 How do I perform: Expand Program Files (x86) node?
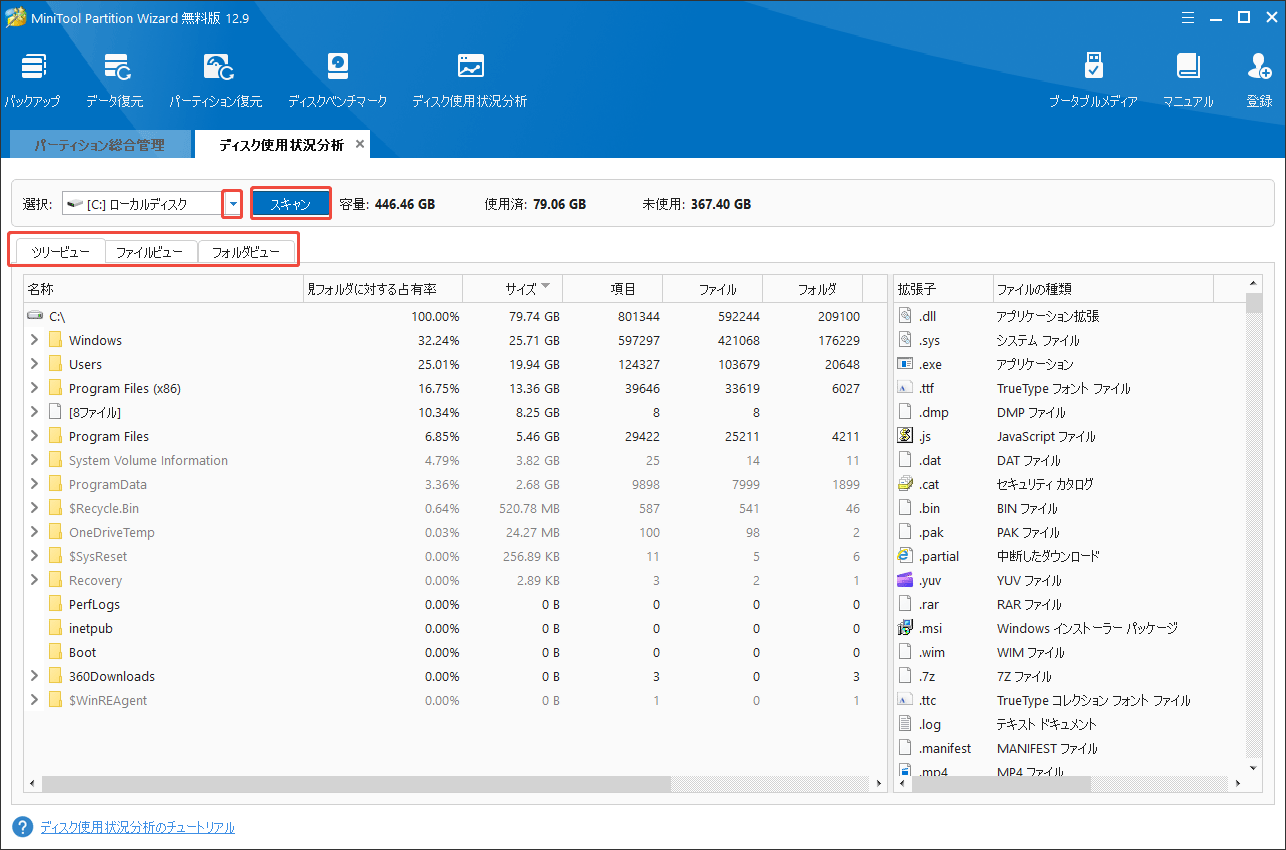(x=34, y=388)
